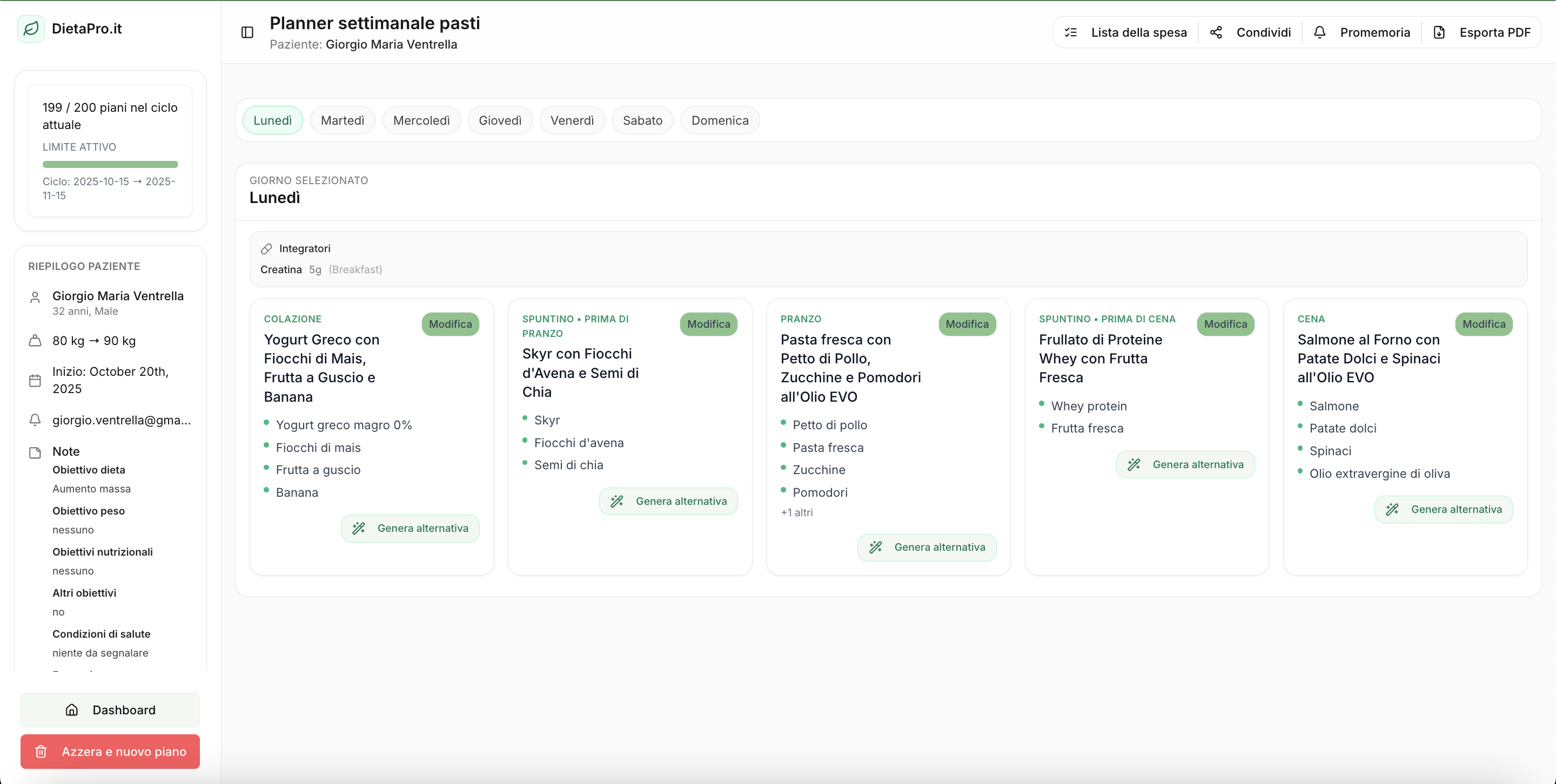The image size is (1556, 784).
Task: Click the Condividi share icon
Action: pos(1216,32)
